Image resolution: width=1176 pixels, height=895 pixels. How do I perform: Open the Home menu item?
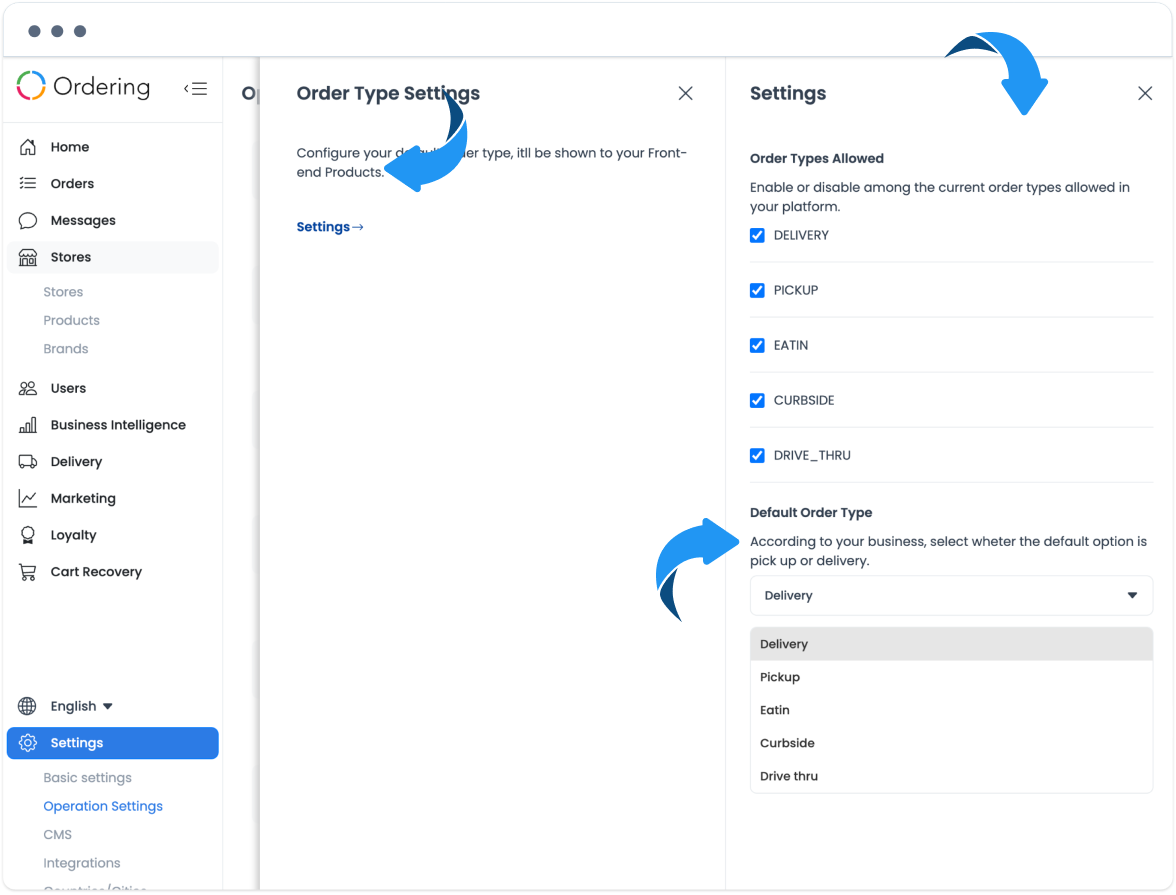[112, 147]
